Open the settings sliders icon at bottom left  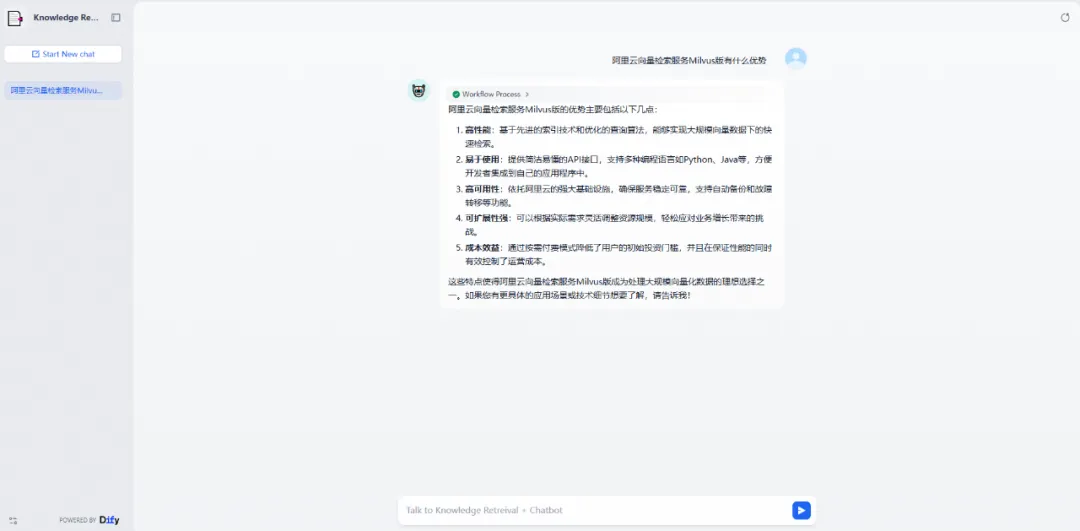(12, 521)
